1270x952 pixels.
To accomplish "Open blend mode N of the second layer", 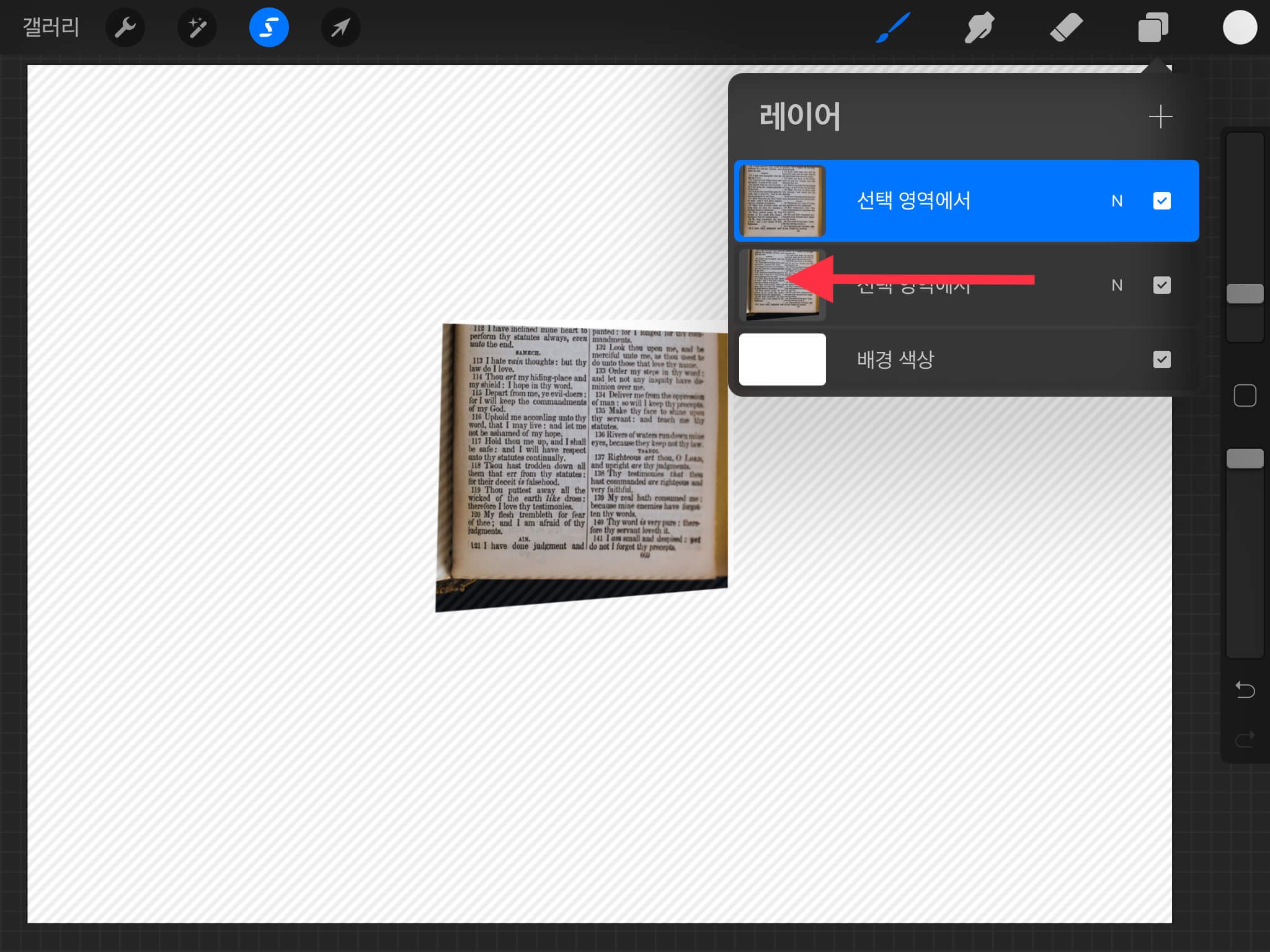I will [x=1117, y=285].
